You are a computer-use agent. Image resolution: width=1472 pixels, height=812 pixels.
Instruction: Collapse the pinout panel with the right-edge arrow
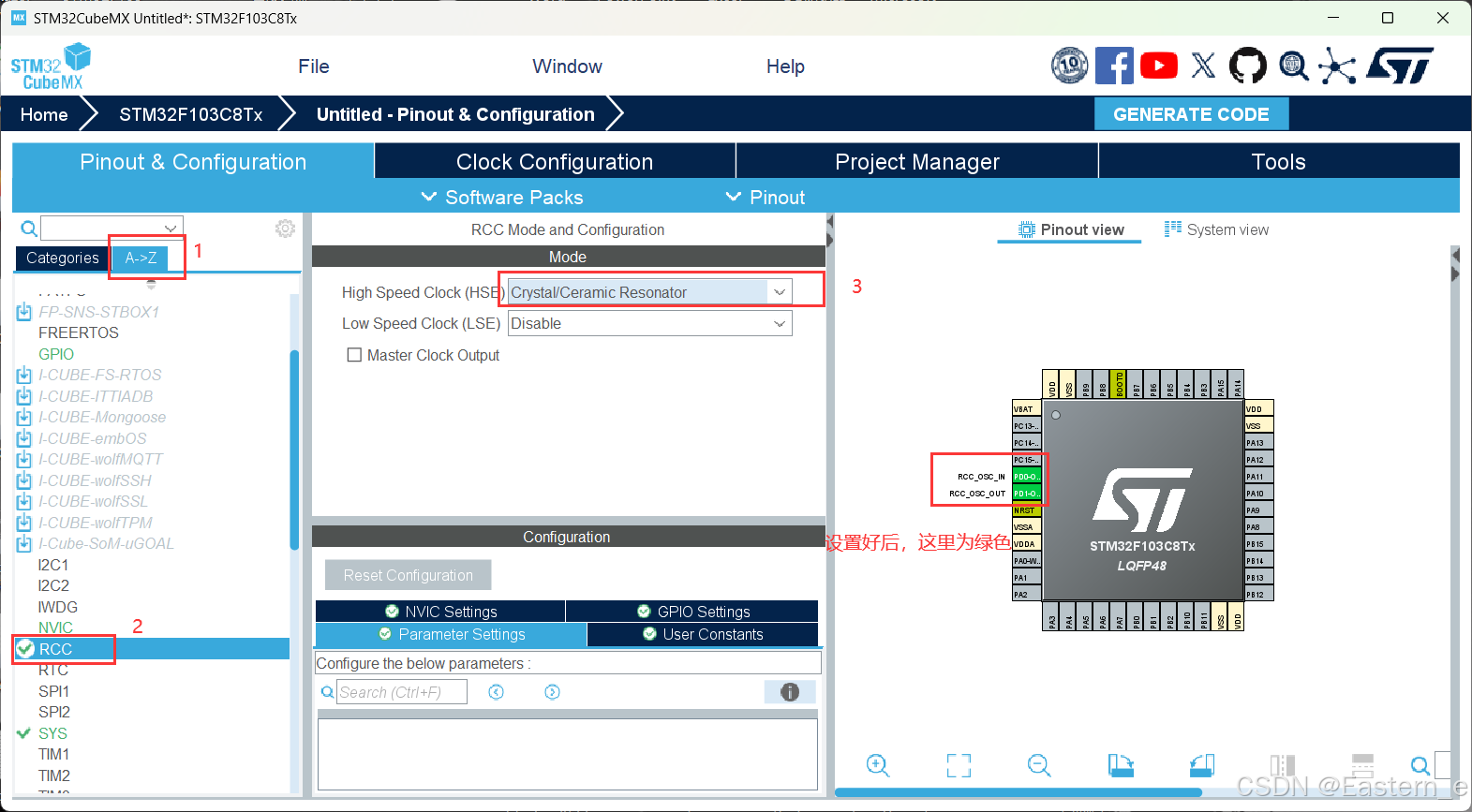1455,255
